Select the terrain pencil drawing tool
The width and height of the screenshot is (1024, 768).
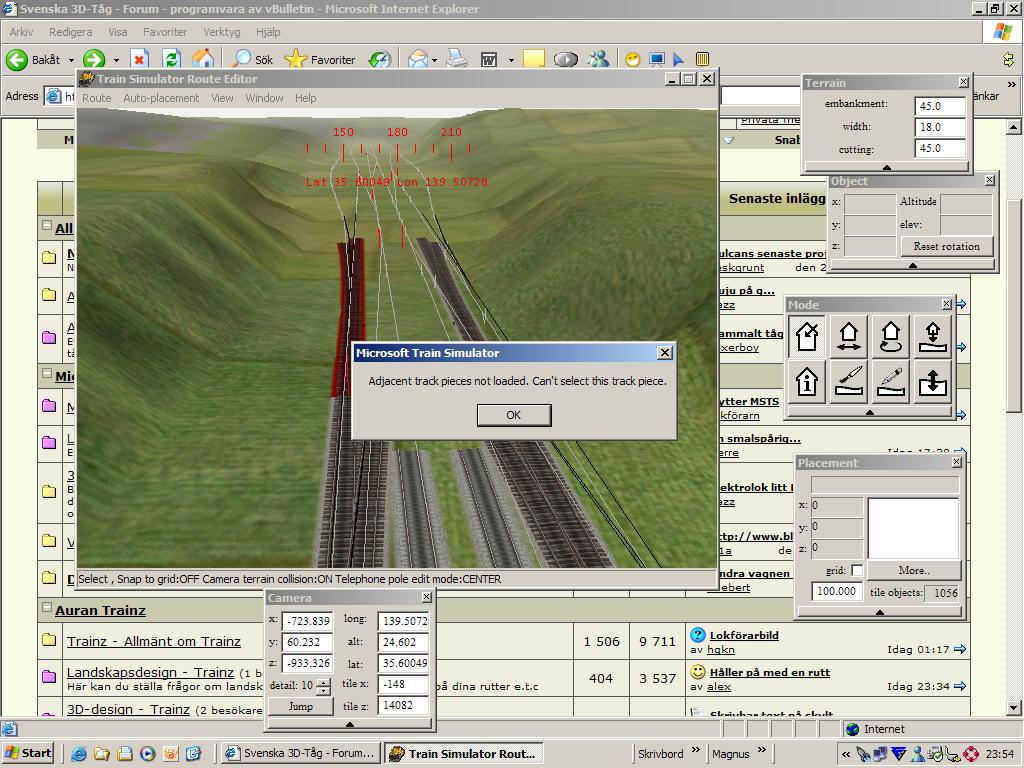point(891,381)
